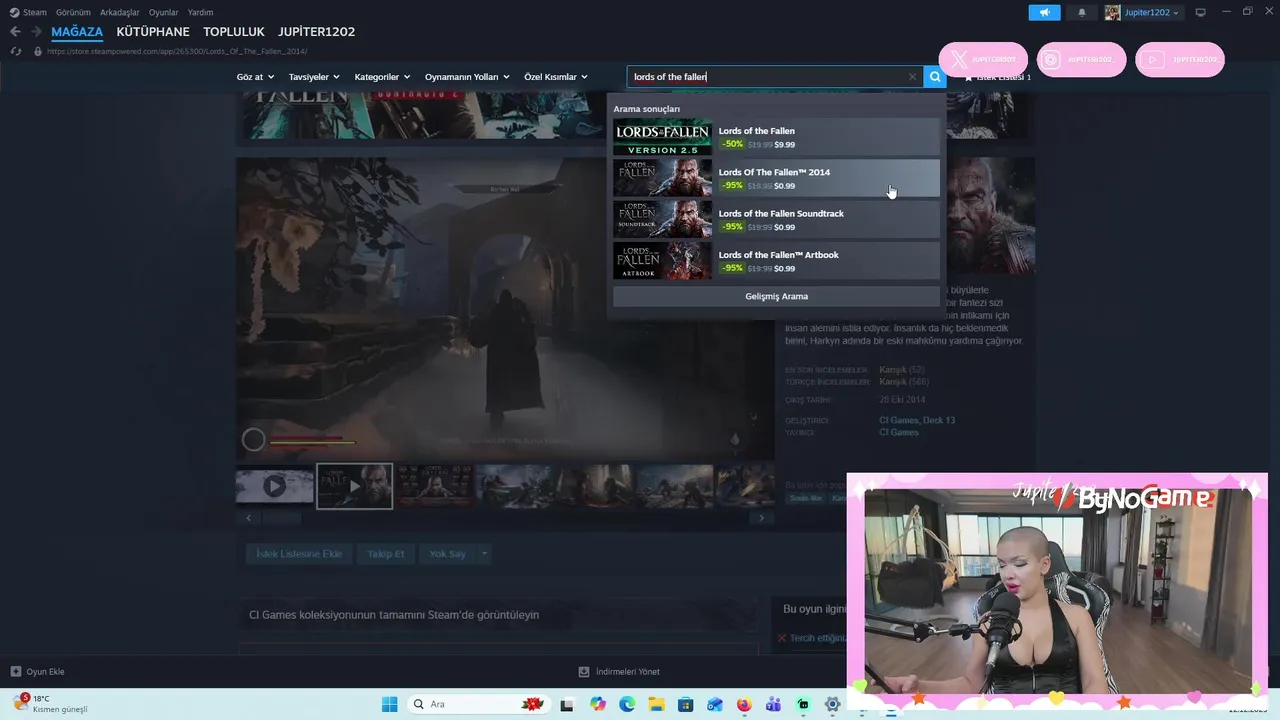Switch to the TOPLULUK tab

point(234,32)
